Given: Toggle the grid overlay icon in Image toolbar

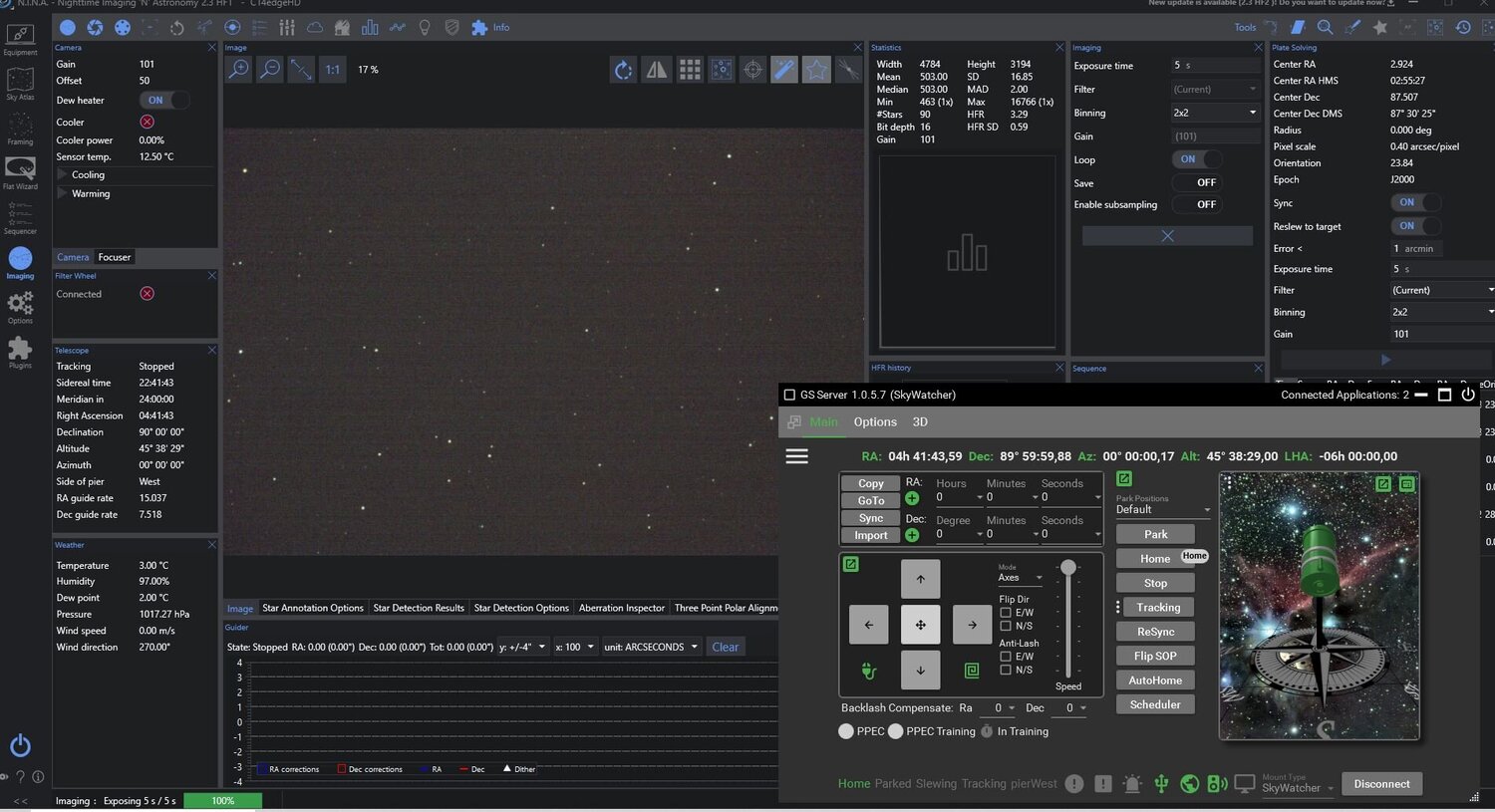Looking at the screenshot, I should [x=690, y=70].
